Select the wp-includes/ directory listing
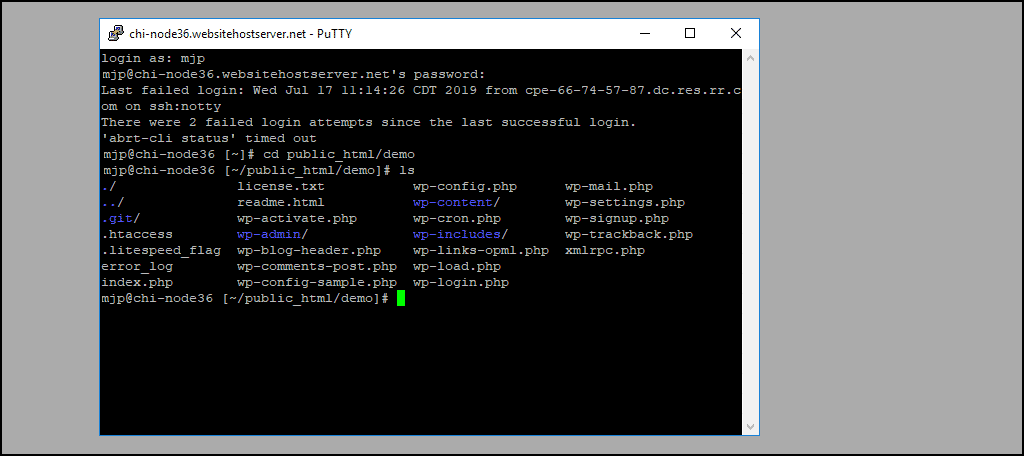 click(x=460, y=235)
